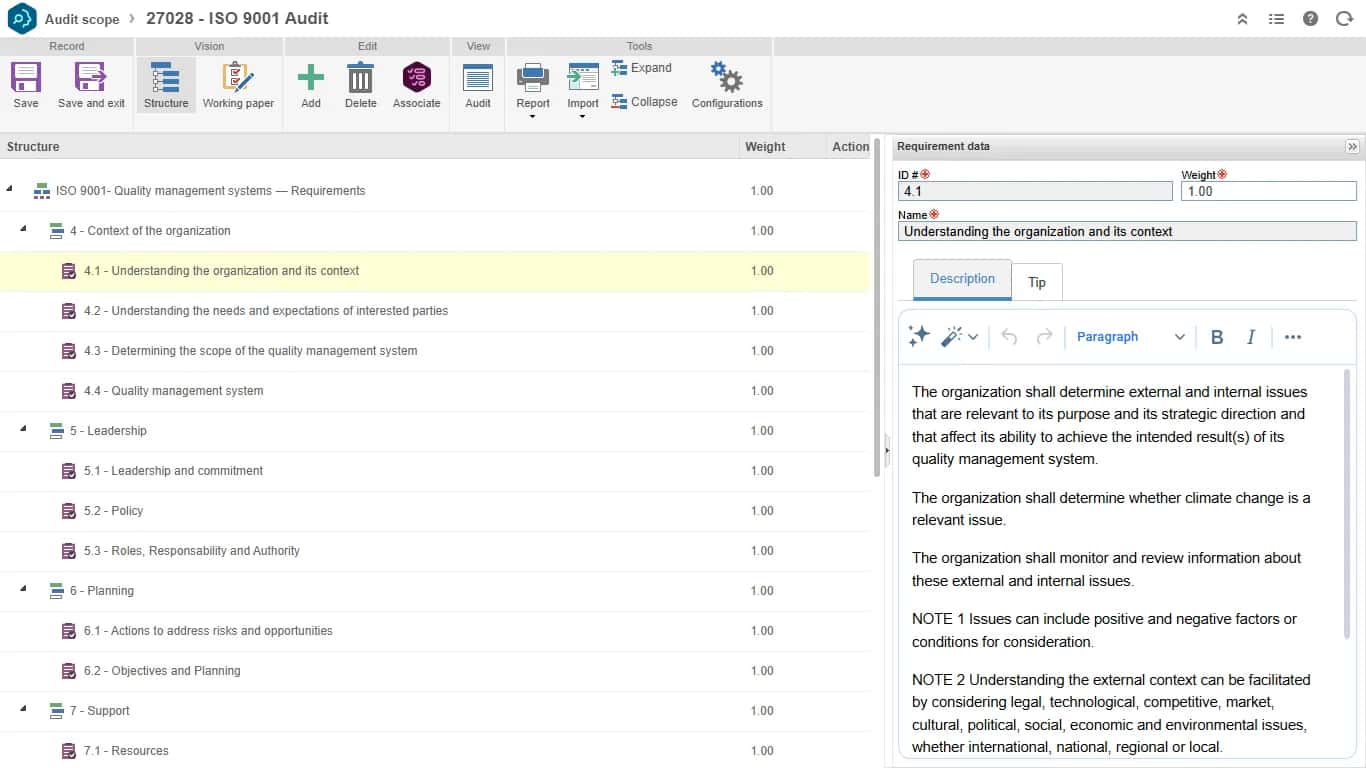Collapse the 7 - Support node

pyautogui.click(x=23, y=710)
